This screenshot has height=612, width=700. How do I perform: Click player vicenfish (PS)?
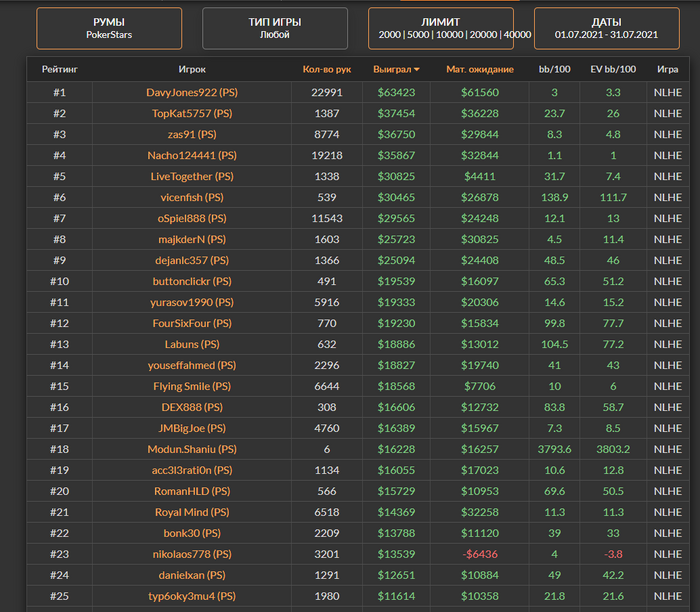(191, 197)
